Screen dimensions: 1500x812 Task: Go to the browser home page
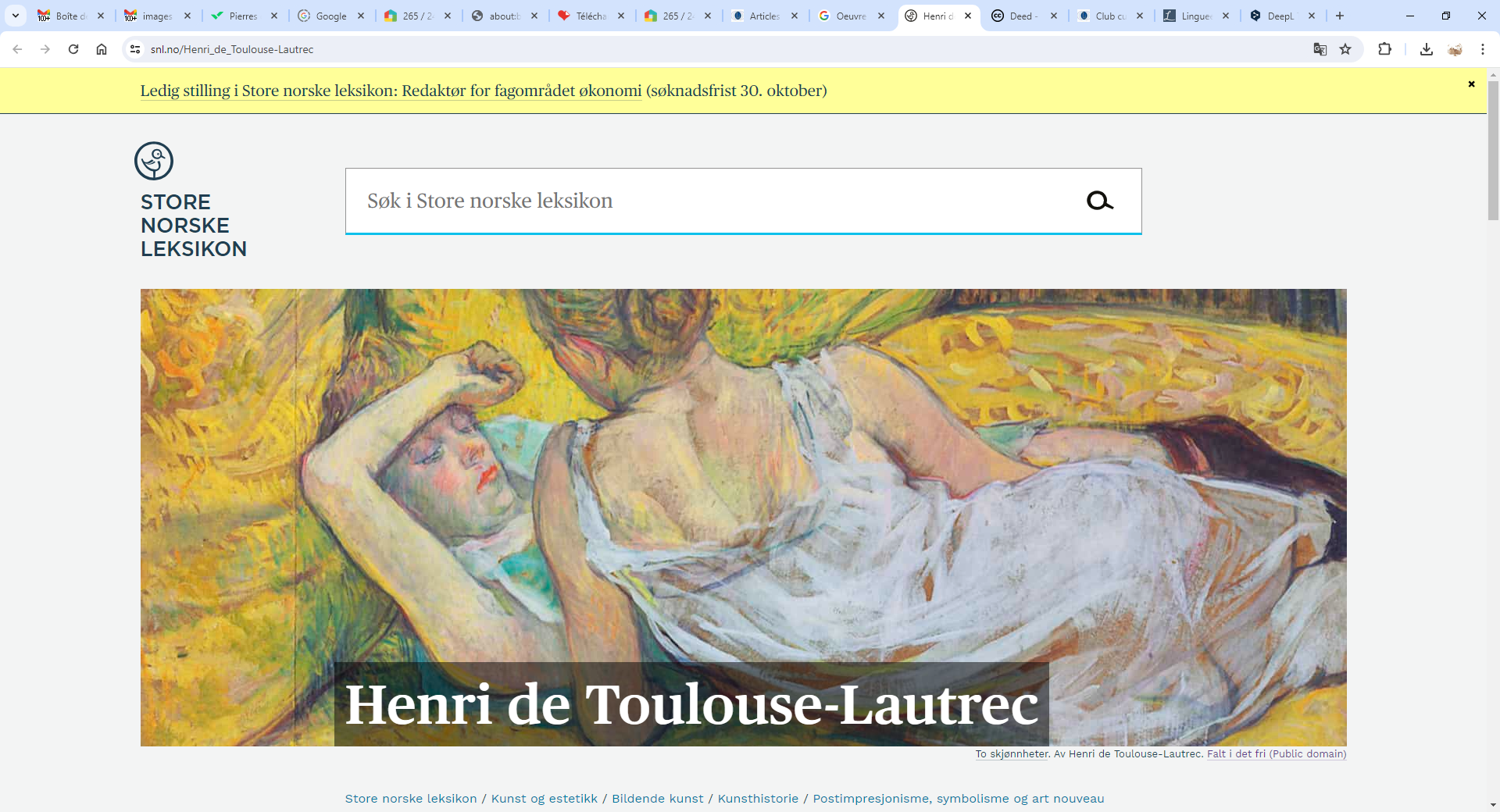[102, 49]
